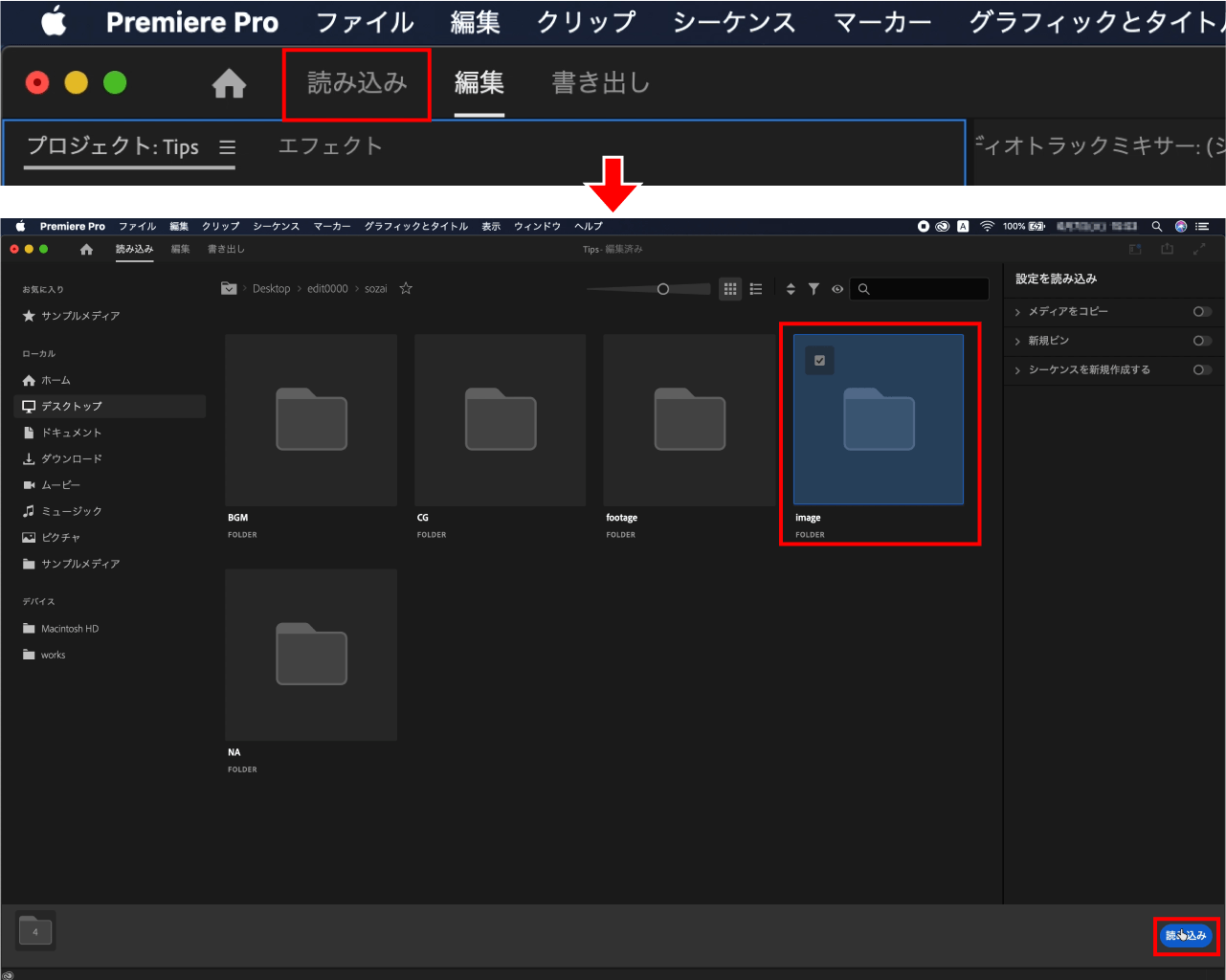The width and height of the screenshot is (1226, 980).
Task: Expand the 新規ビン settings chevron
Action: (x=1017, y=341)
